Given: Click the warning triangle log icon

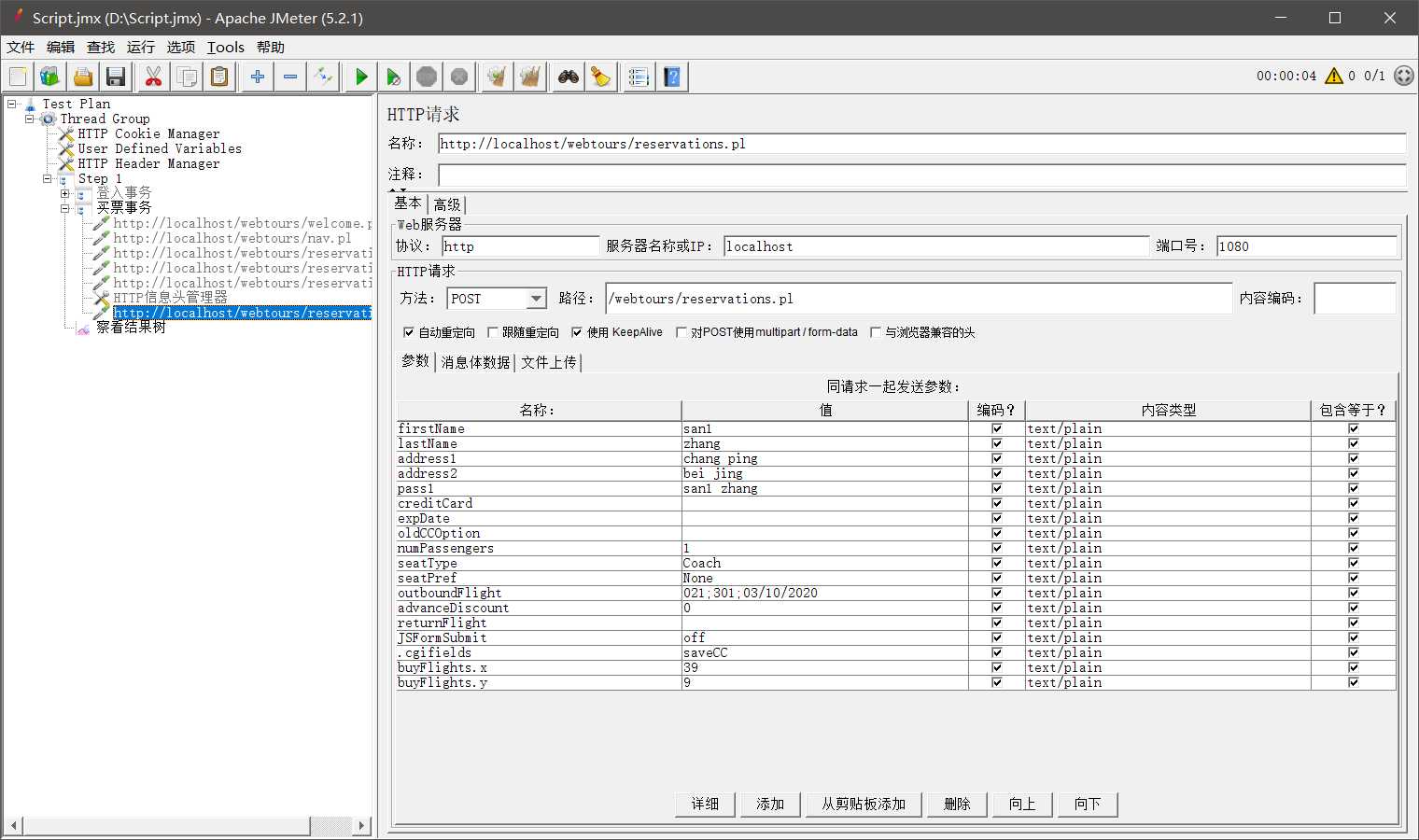Looking at the screenshot, I should coord(1334,76).
